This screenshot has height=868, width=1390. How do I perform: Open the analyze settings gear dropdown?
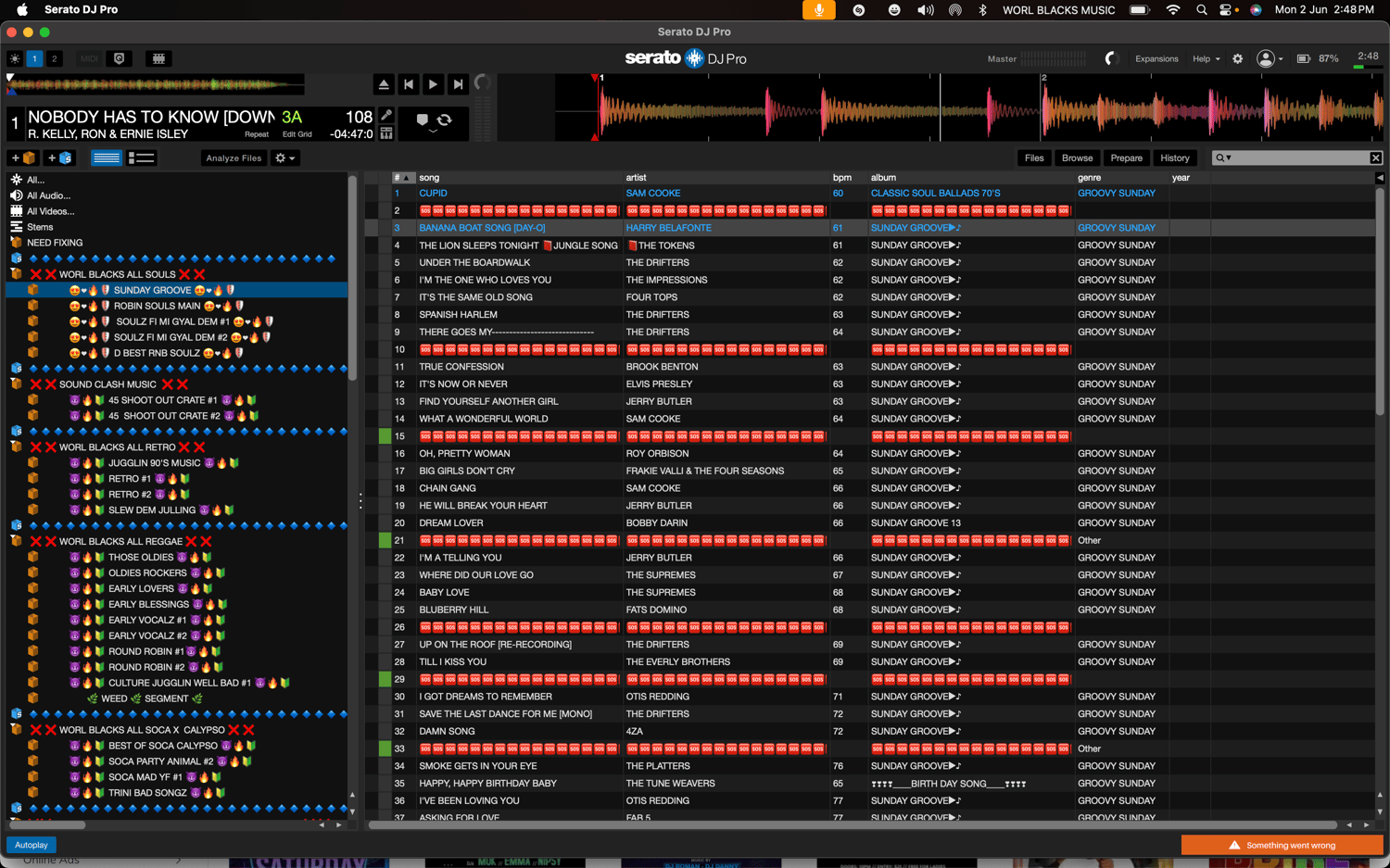[285, 158]
